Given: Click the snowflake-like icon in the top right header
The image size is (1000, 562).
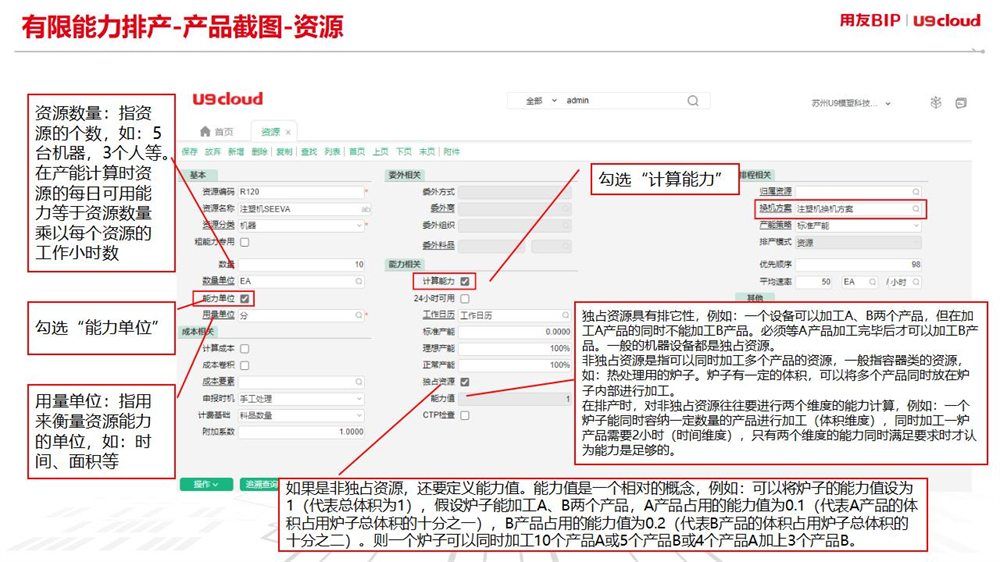Looking at the screenshot, I should coord(936,103).
